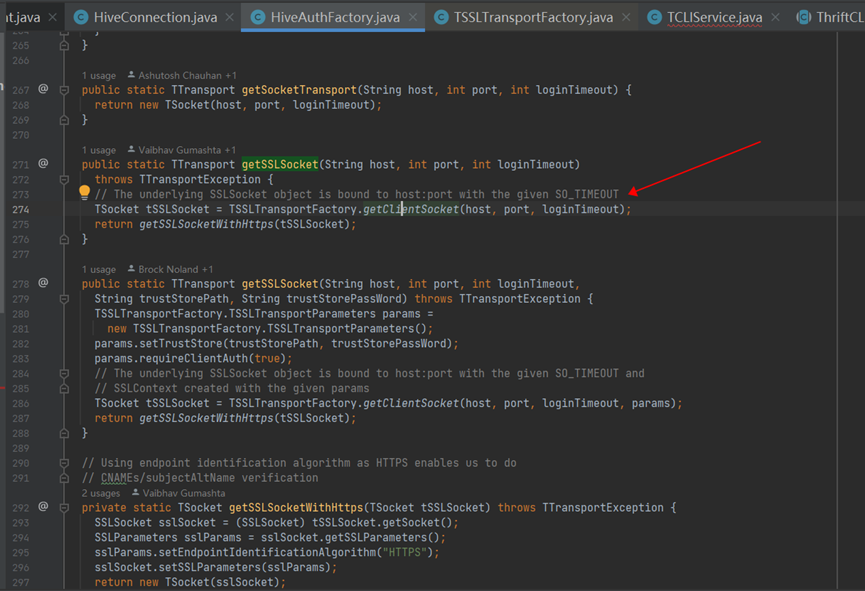
Task: Click the fold end marker on line 269
Action: point(65,120)
